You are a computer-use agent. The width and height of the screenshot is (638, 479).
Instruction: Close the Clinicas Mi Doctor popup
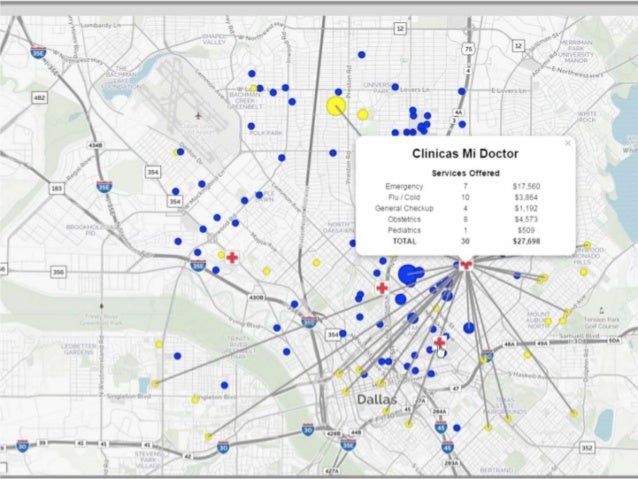[568, 143]
